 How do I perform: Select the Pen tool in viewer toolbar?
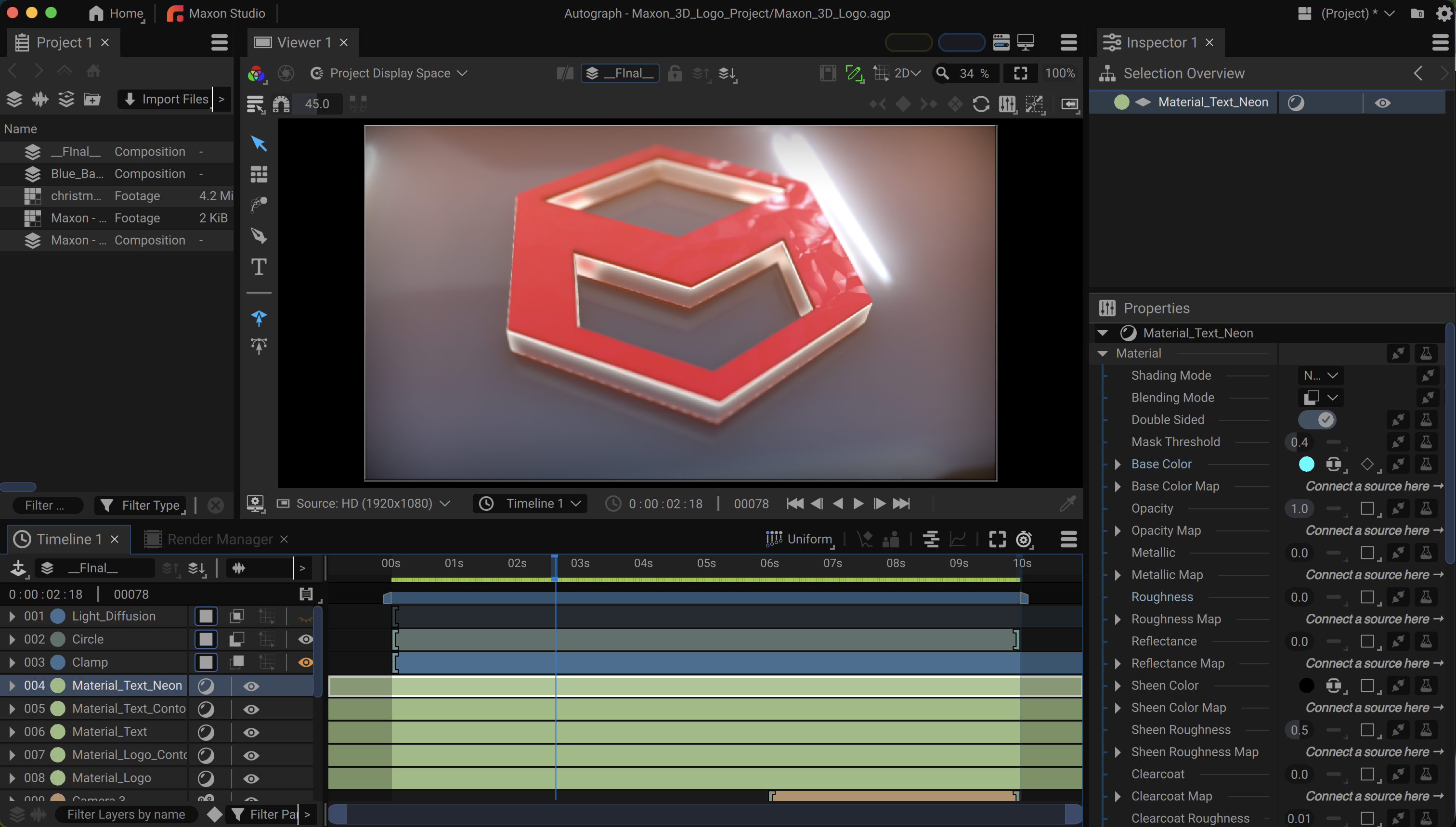(259, 235)
